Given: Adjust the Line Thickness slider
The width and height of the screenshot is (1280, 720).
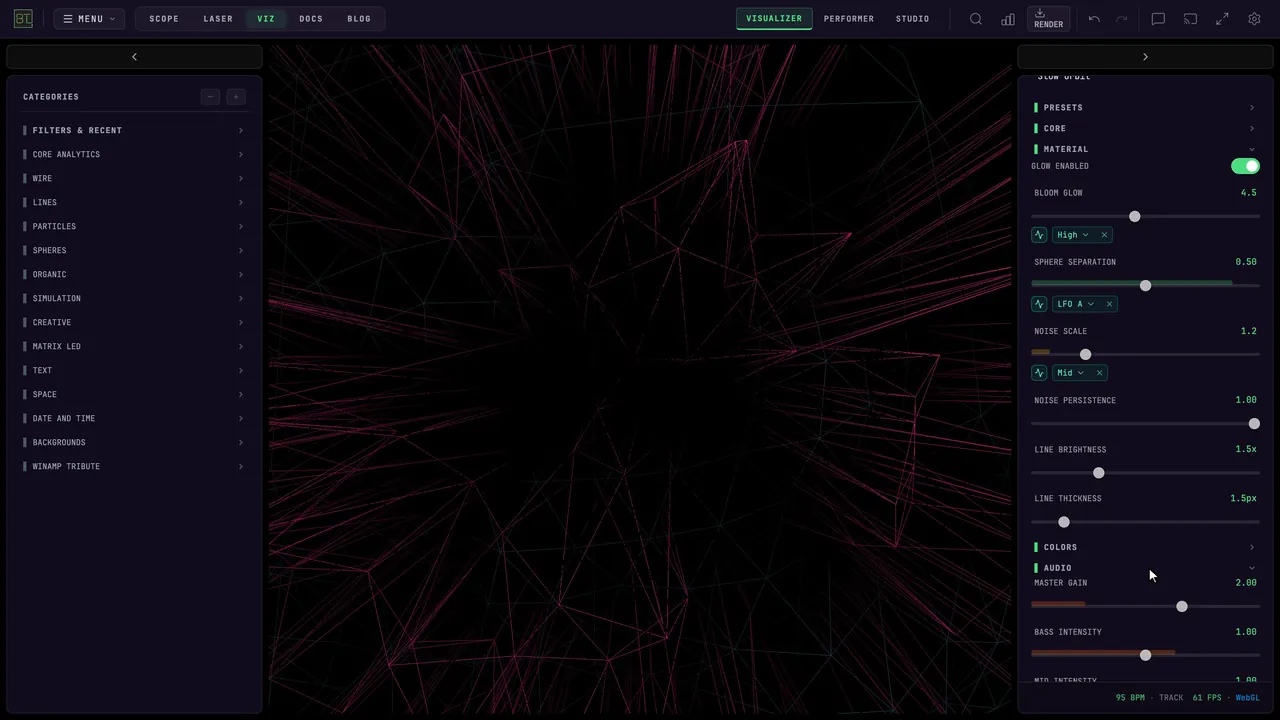Looking at the screenshot, I should pos(1145,521).
